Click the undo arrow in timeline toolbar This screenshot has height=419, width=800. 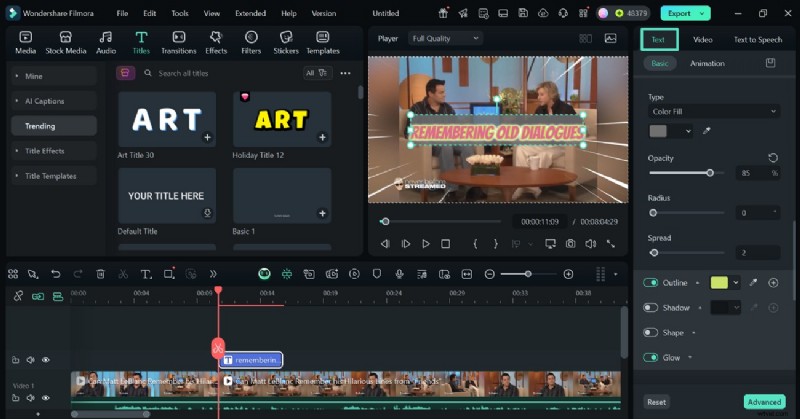click(x=55, y=274)
